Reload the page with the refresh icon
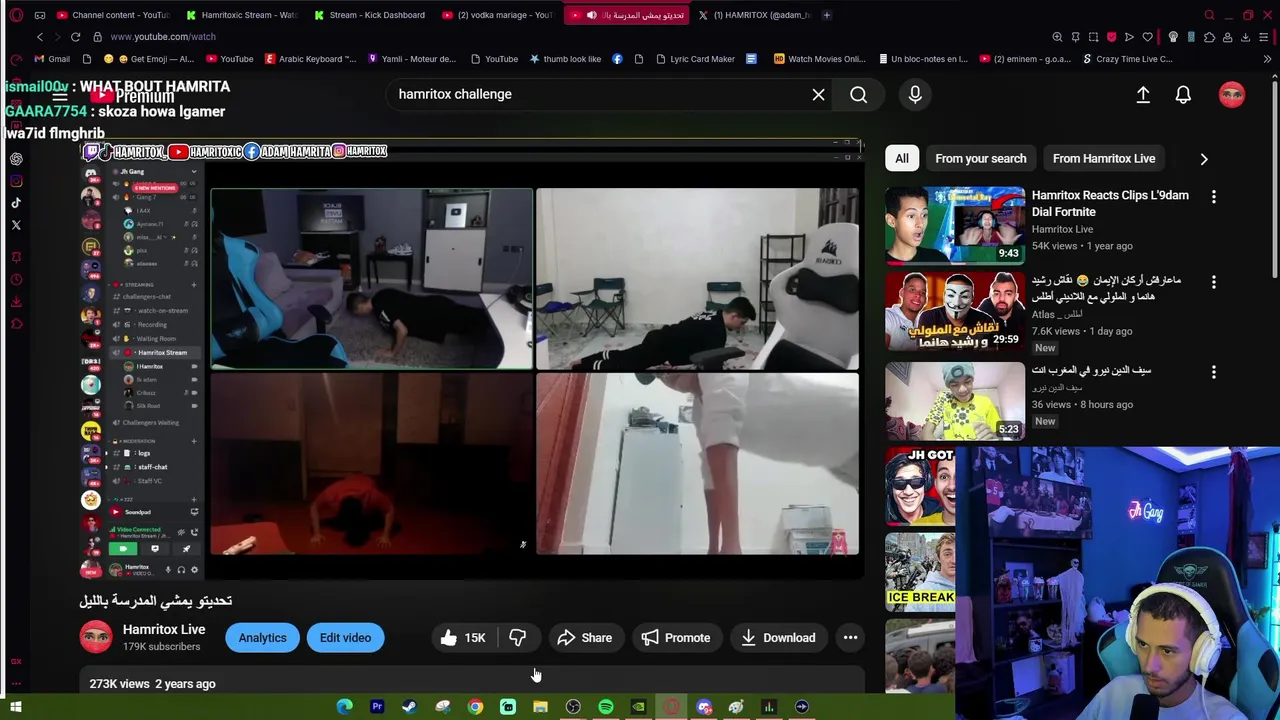1280x720 pixels. [75, 37]
